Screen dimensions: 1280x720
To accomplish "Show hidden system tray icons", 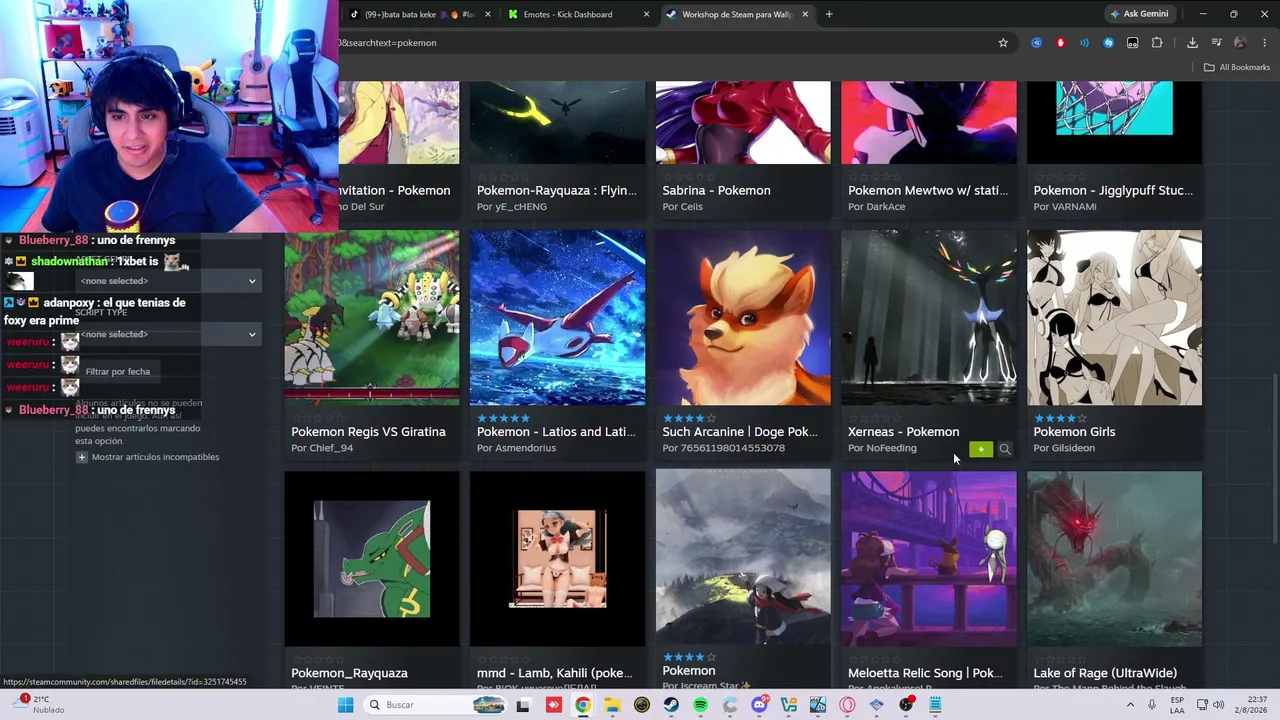I will tap(1131, 705).
